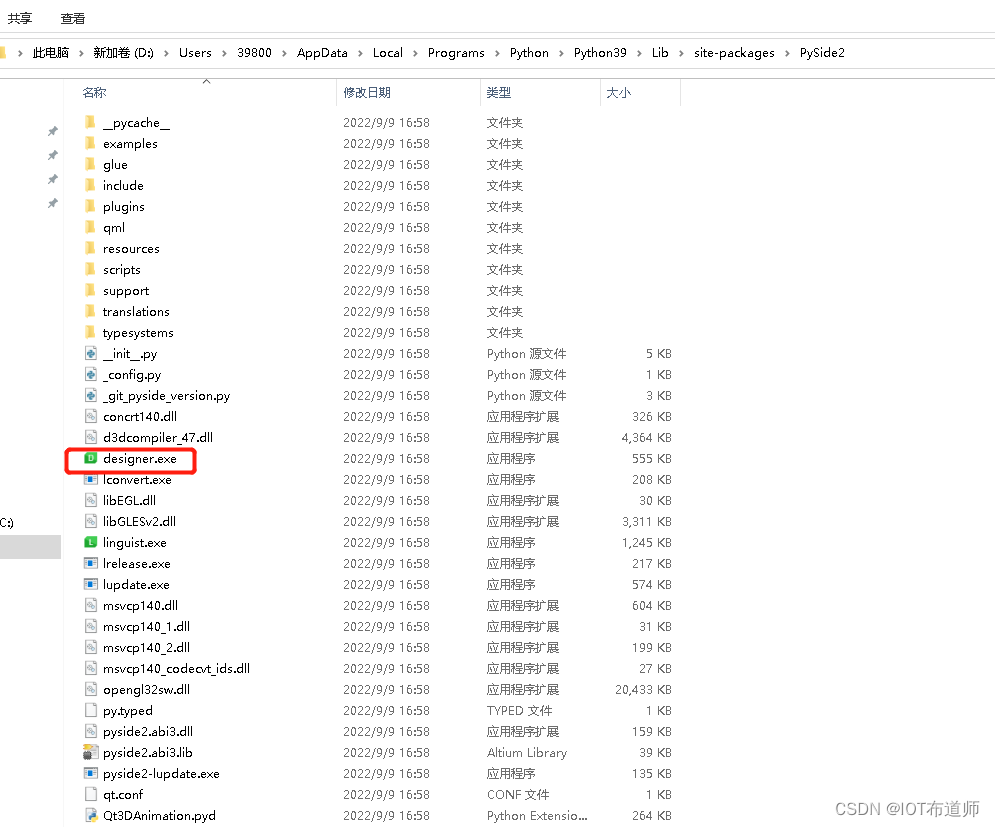Select the file name msvcp140_1.dll

pos(147,626)
